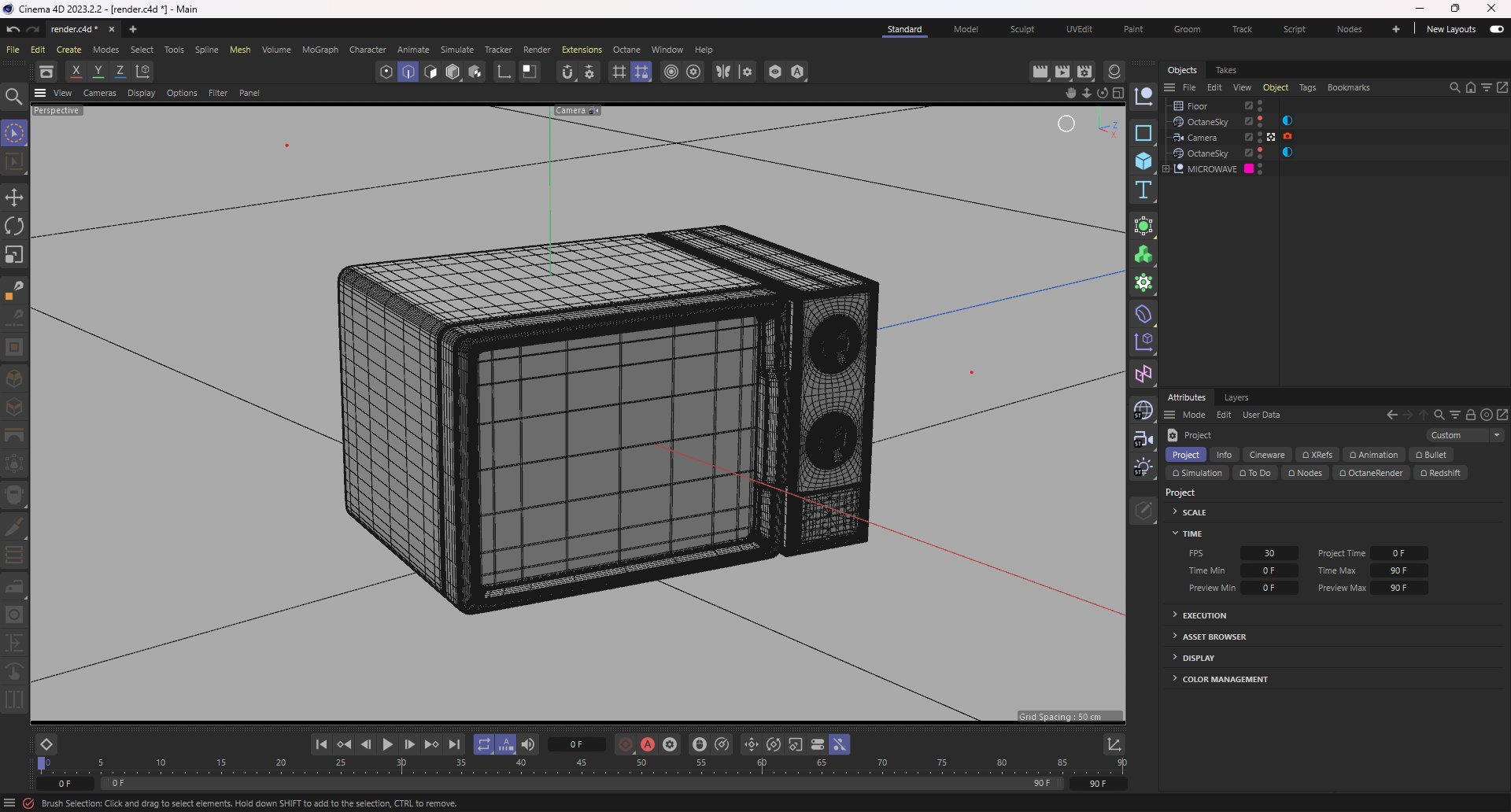Toggle X axis lock

tap(76, 72)
